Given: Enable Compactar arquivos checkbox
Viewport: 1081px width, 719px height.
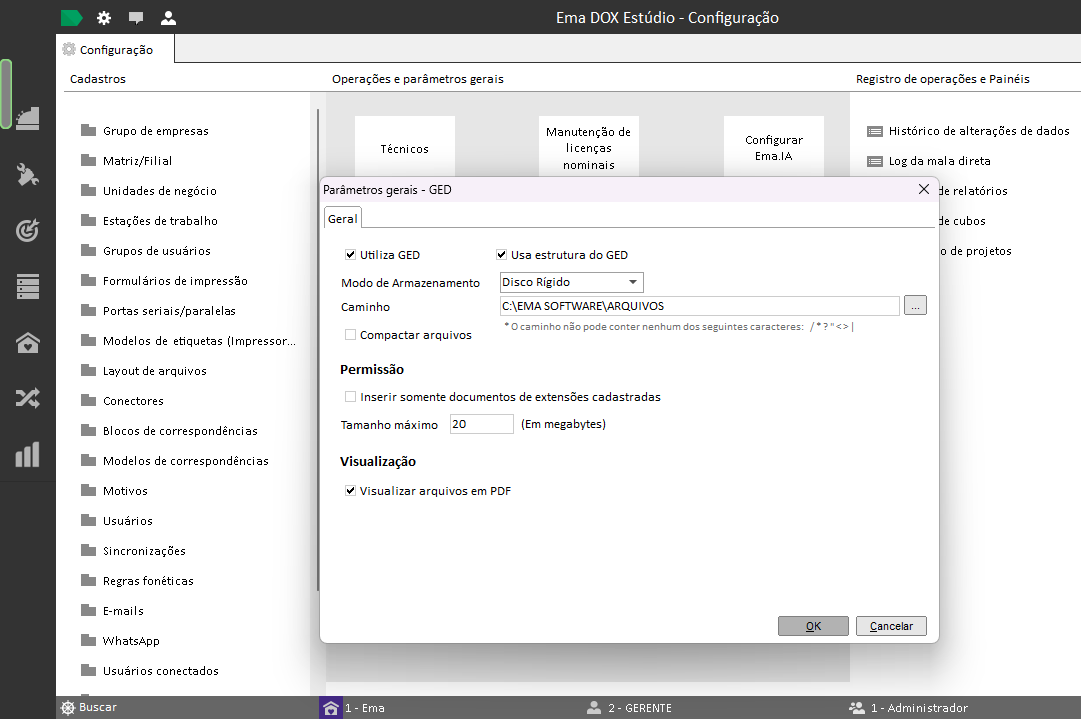Looking at the screenshot, I should pyautogui.click(x=350, y=334).
